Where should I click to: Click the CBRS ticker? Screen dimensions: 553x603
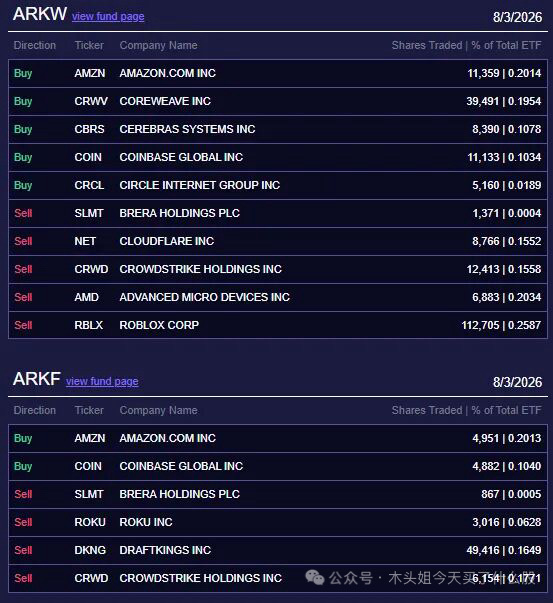[89, 129]
